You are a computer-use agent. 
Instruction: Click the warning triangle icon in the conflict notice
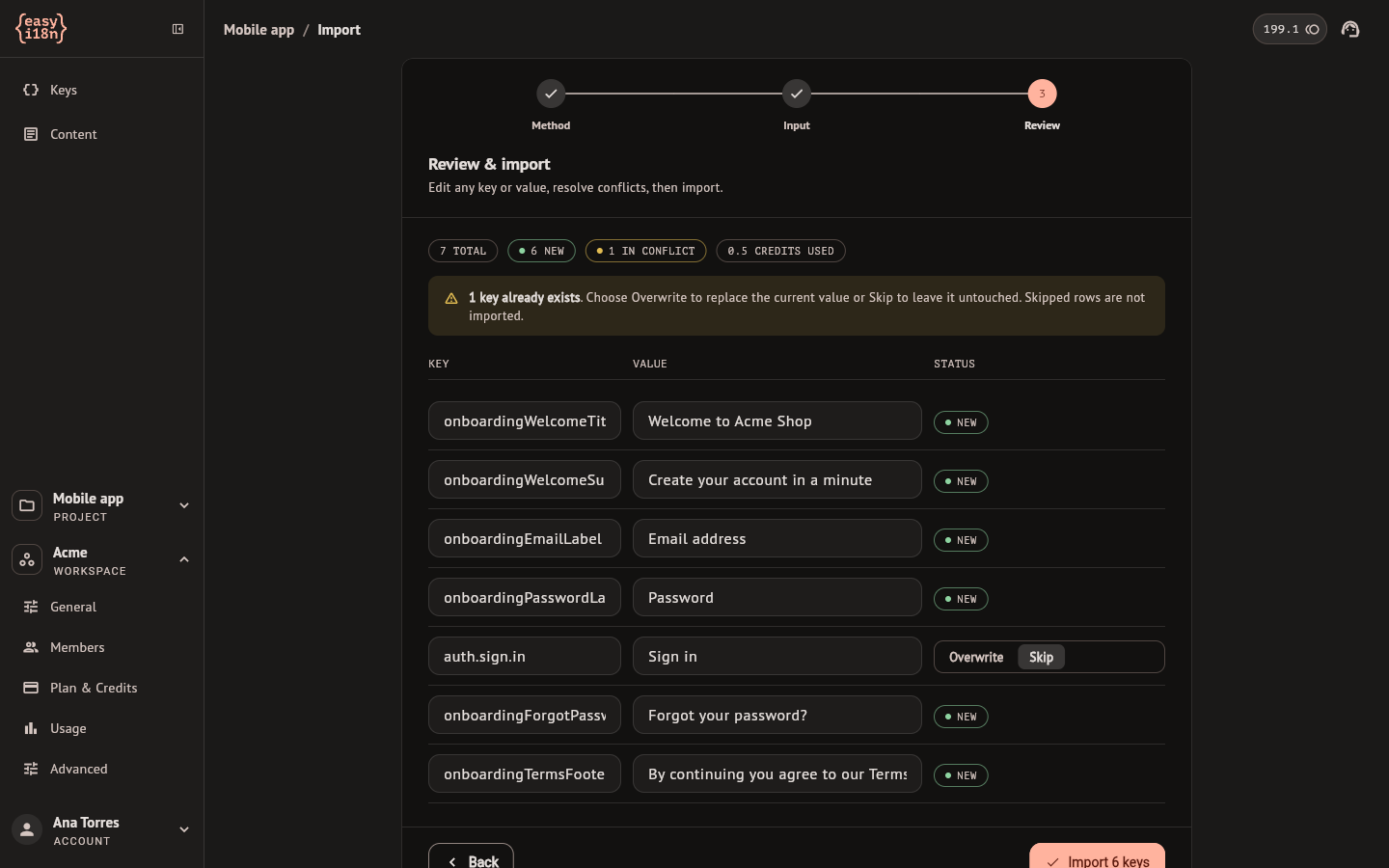(x=450, y=298)
